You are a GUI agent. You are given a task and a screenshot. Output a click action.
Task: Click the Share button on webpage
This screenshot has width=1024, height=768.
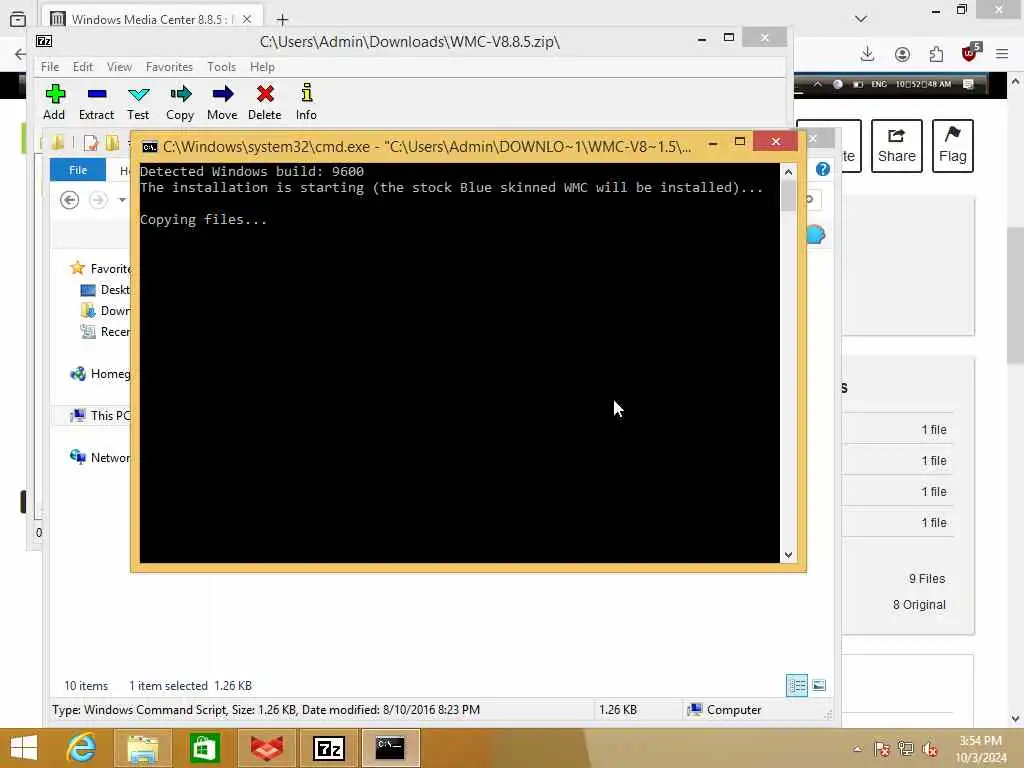[897, 146]
